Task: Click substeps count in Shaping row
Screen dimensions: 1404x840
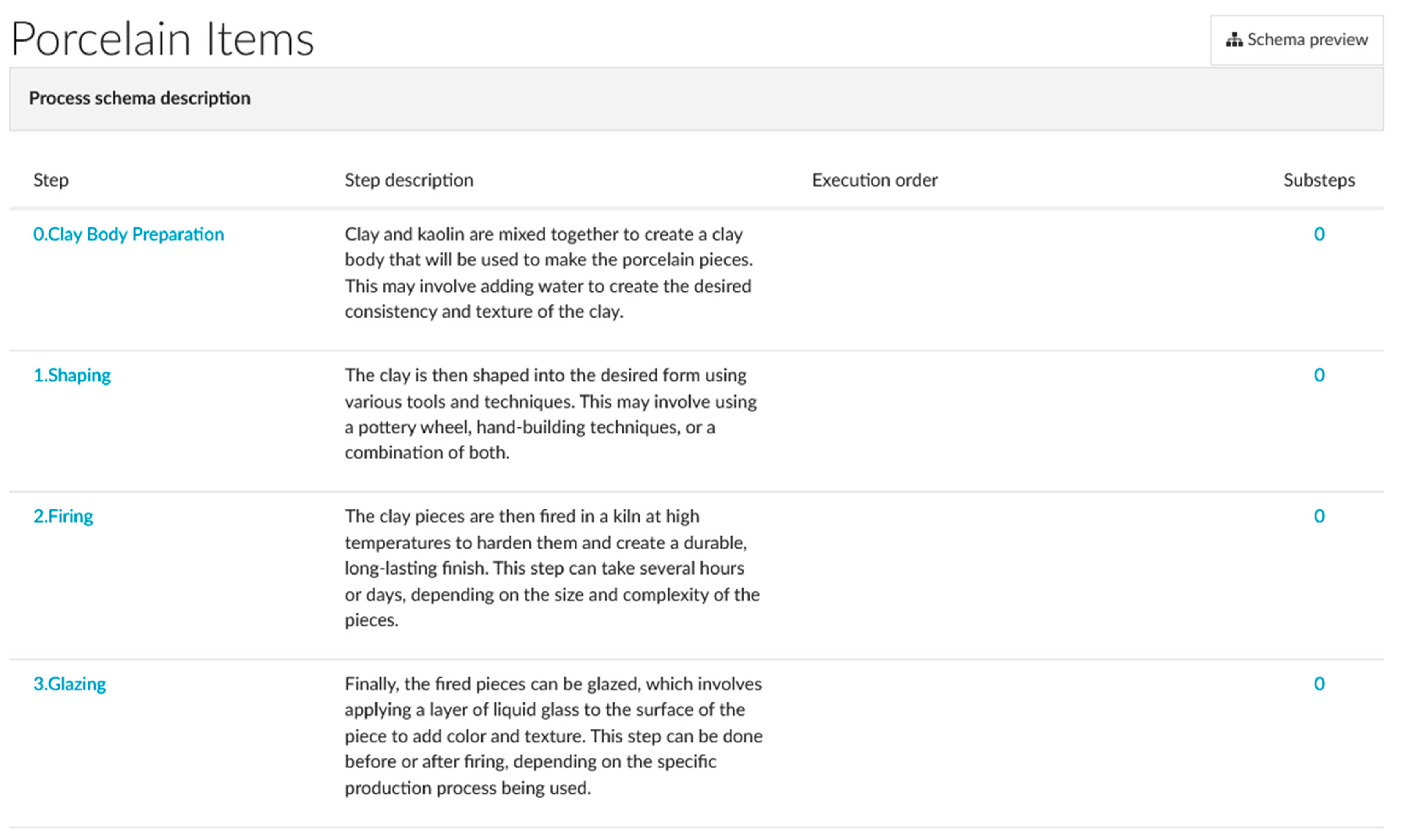Action: tap(1319, 375)
